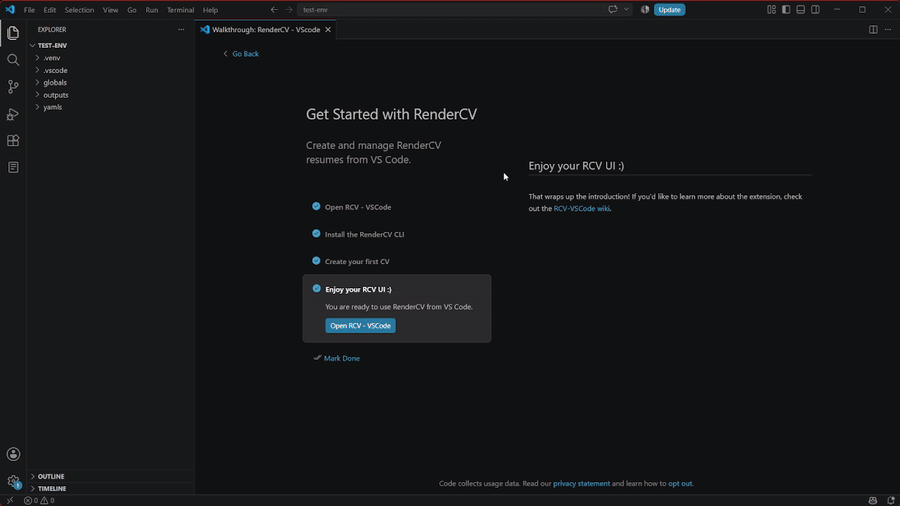The image size is (900, 506).
Task: Open the Help menu
Action: [x=210, y=10]
